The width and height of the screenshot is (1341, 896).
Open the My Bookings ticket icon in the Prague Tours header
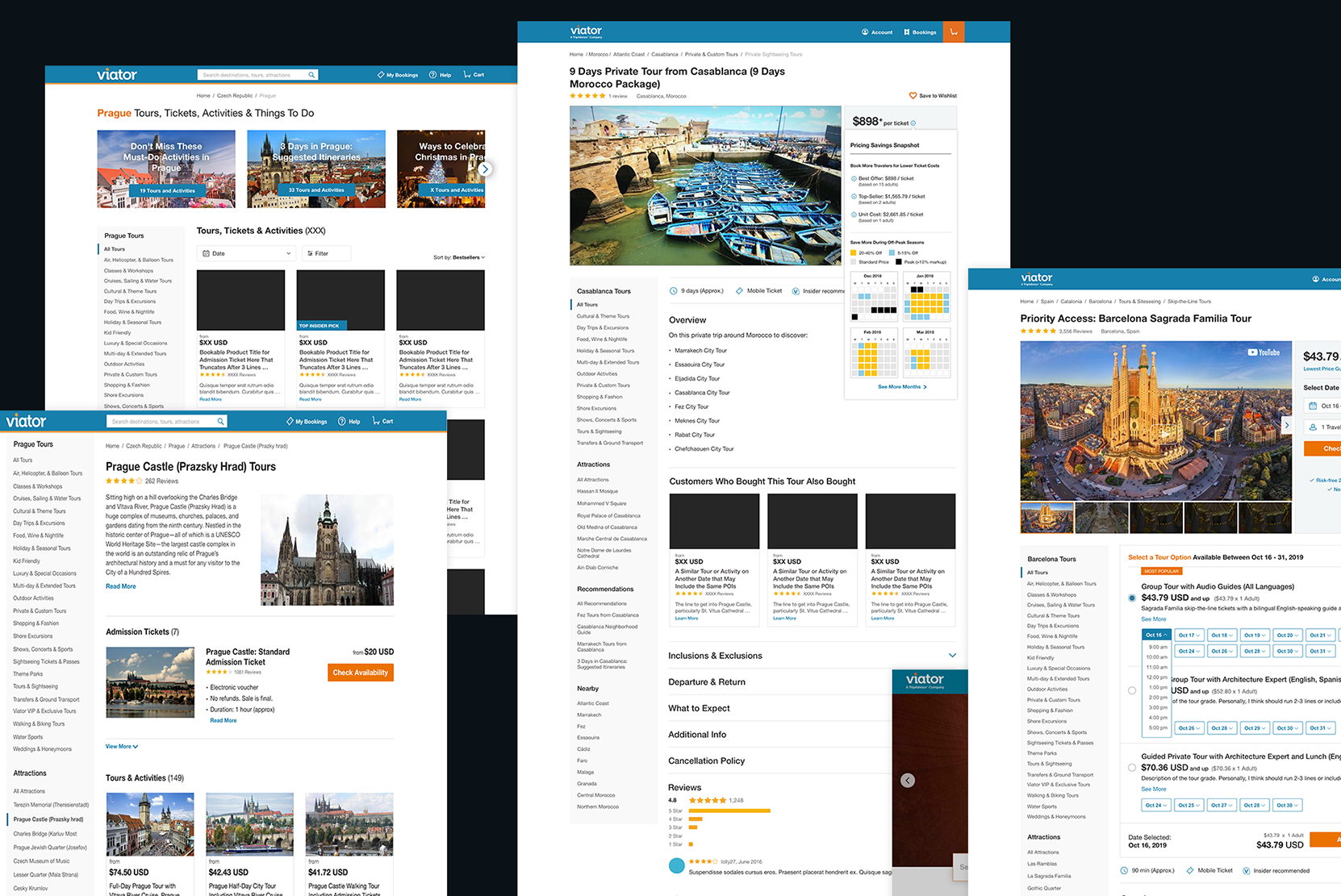tap(381, 75)
